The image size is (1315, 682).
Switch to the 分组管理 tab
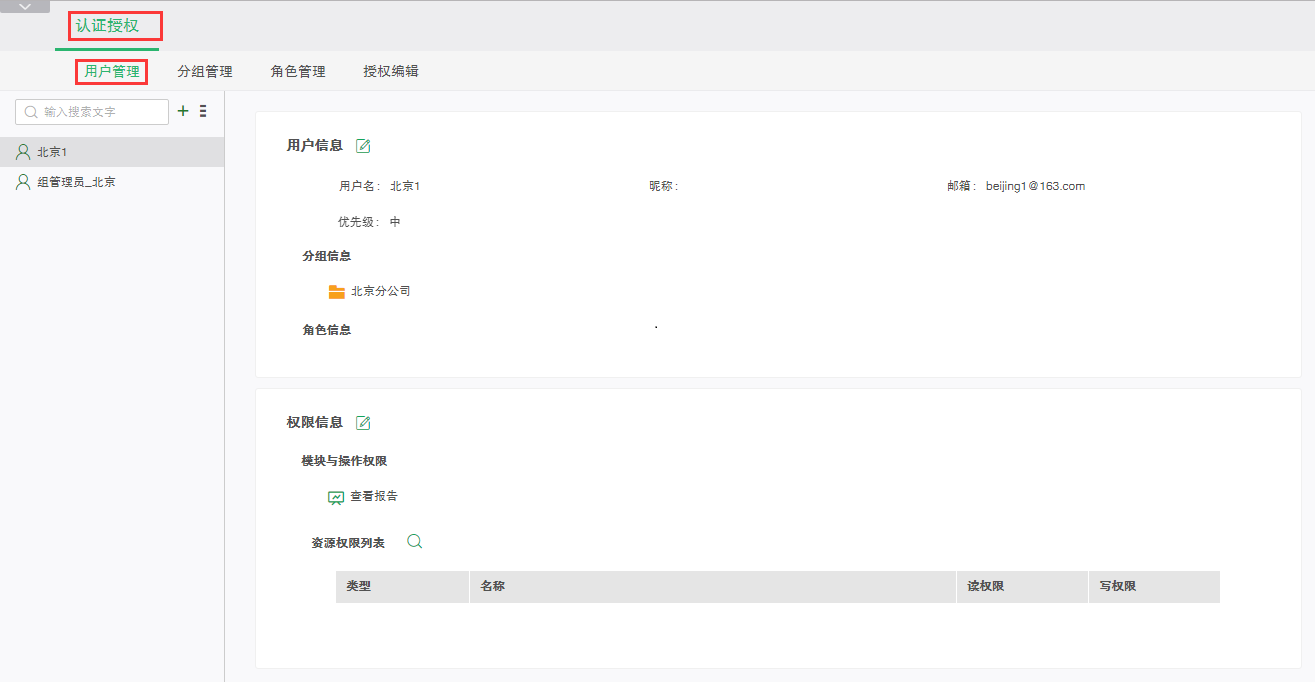(x=205, y=72)
